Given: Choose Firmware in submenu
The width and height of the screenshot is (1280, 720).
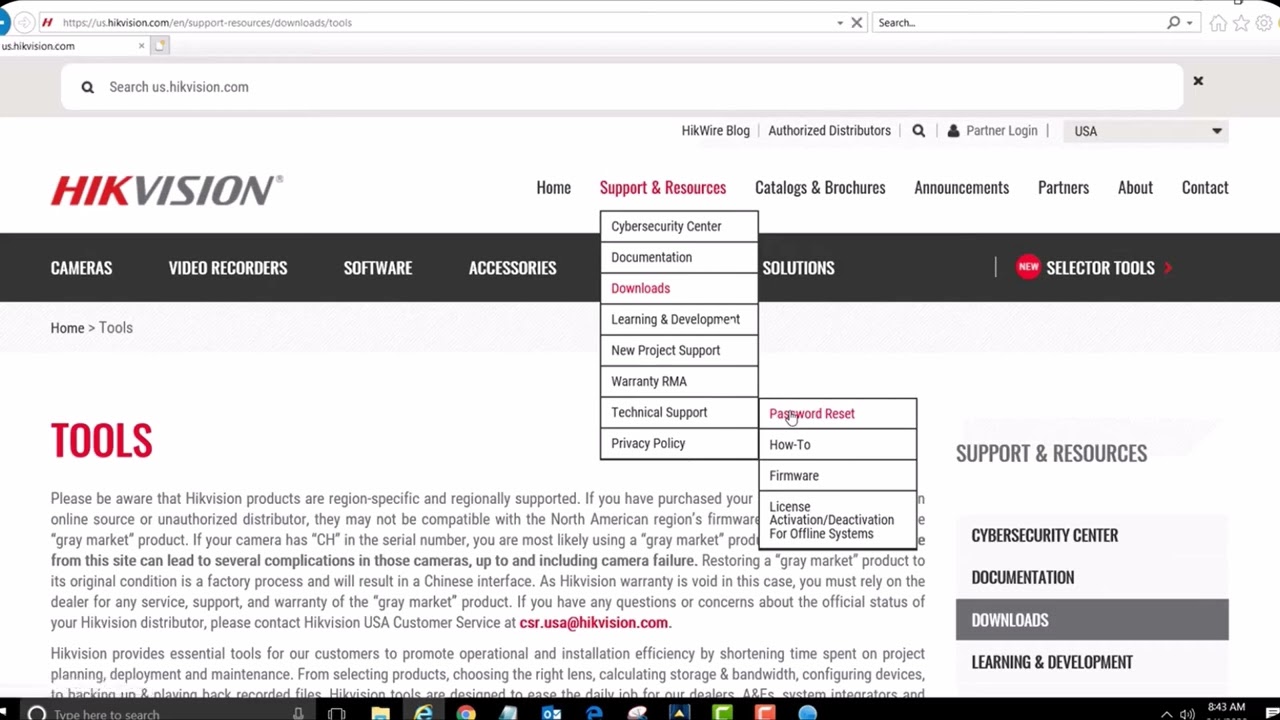Looking at the screenshot, I should coord(837,476).
